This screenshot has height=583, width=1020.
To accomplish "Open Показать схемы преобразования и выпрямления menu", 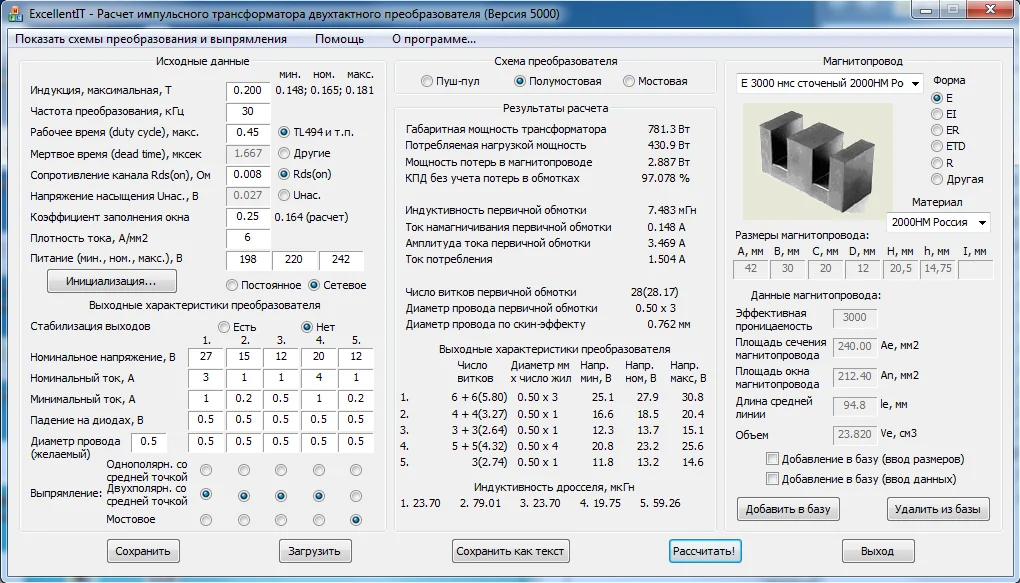I will 151,39.
